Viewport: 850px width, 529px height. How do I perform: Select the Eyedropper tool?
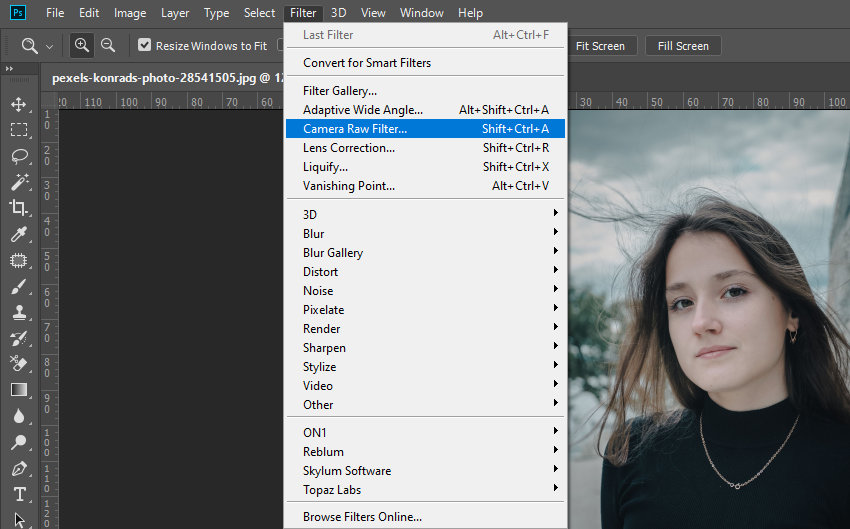[x=19, y=234]
